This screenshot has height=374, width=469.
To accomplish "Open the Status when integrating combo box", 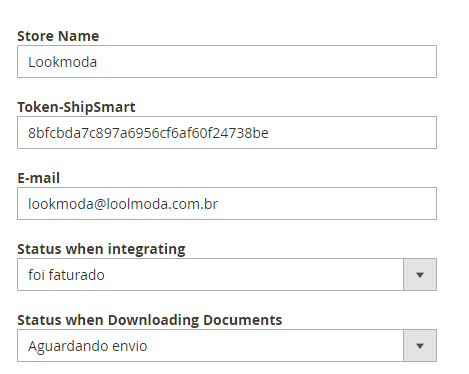I will pyautogui.click(x=227, y=275).
